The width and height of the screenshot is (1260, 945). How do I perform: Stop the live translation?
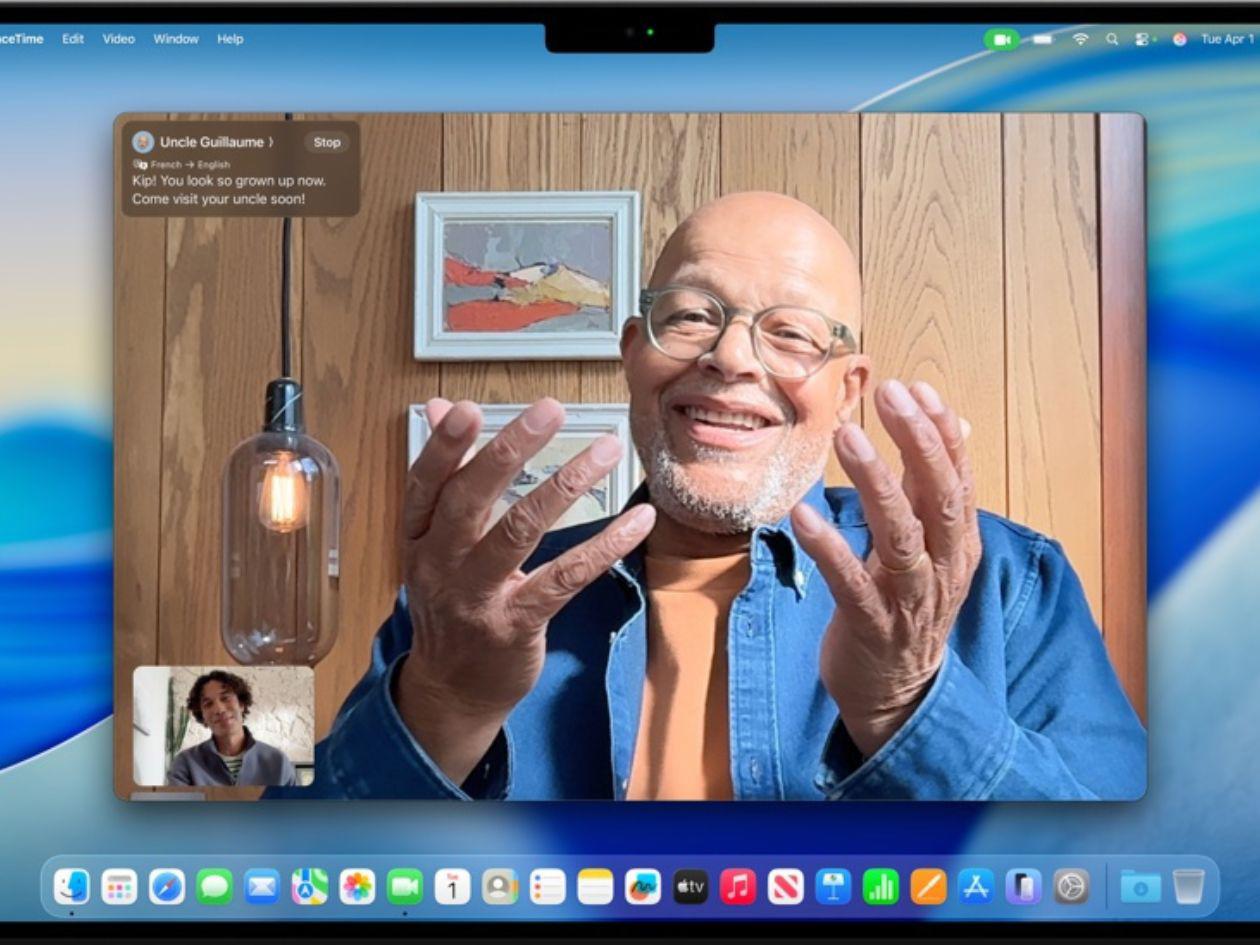click(x=327, y=142)
